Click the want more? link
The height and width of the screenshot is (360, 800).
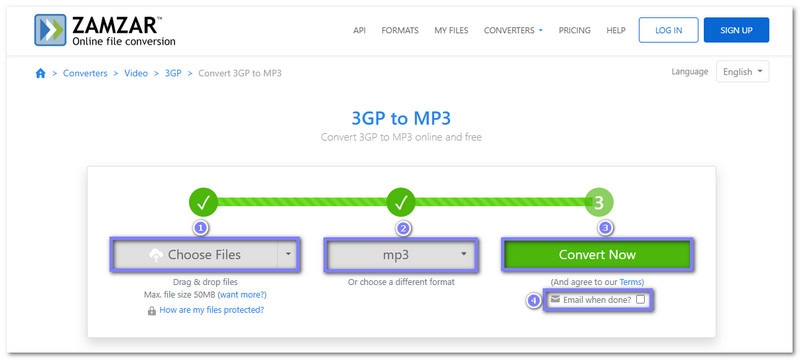242,295
